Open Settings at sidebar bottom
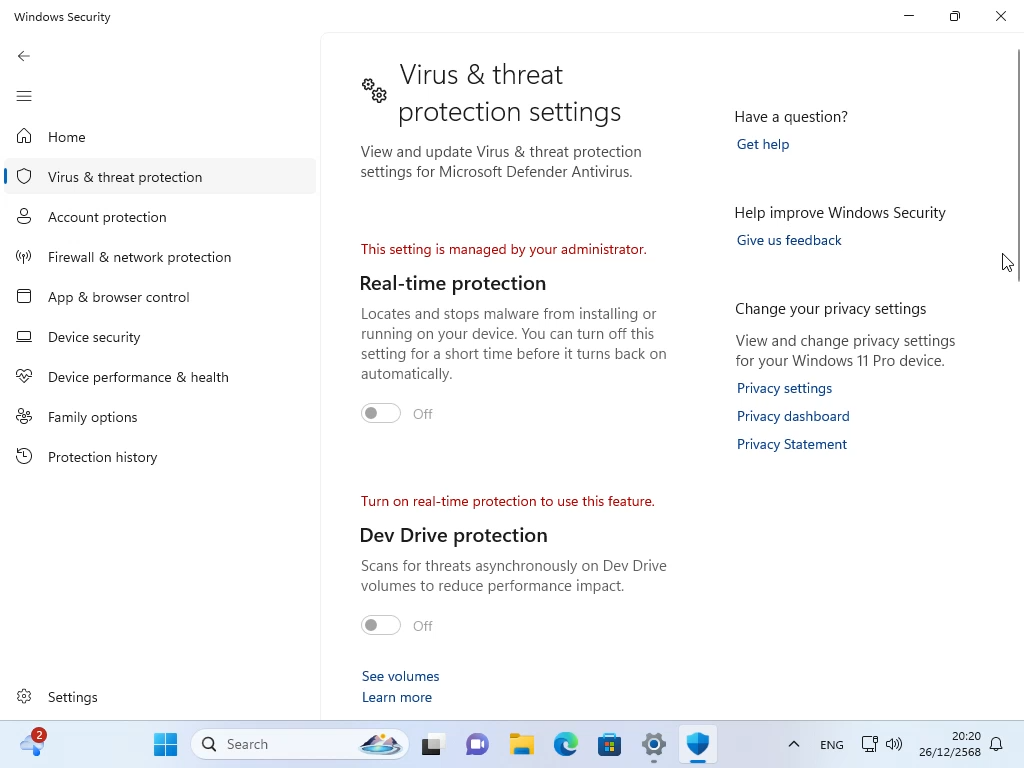 coord(72,697)
